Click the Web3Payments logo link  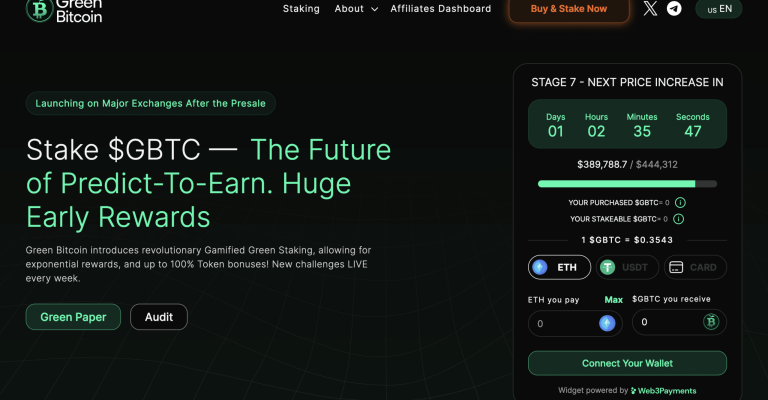[x=664, y=391]
